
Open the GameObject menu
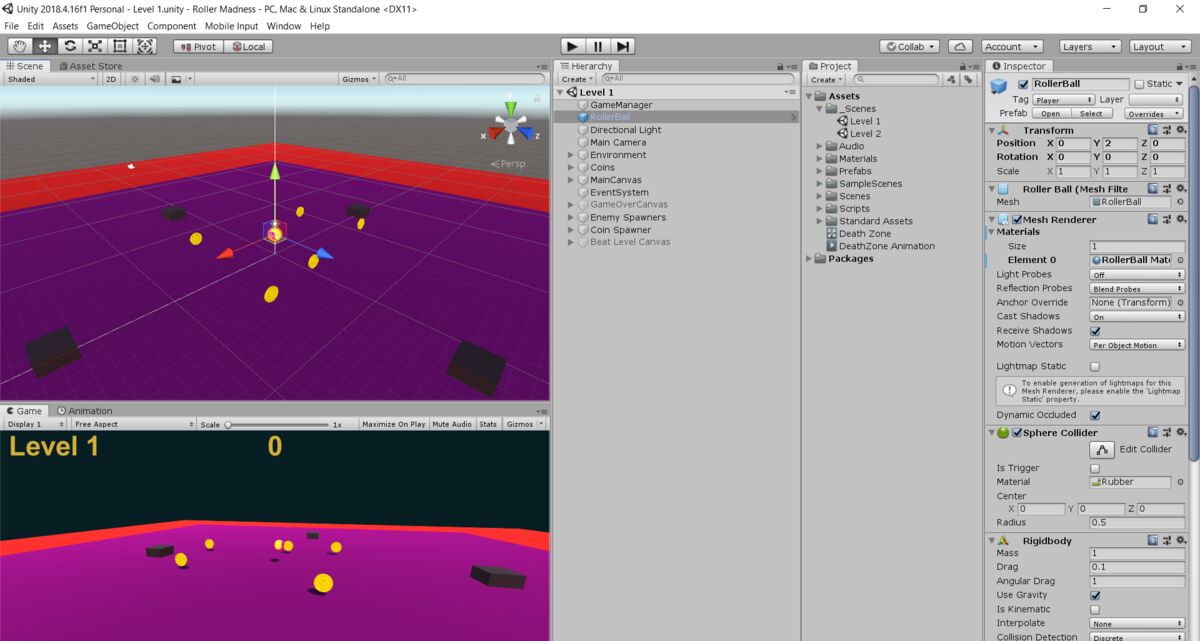coord(113,26)
